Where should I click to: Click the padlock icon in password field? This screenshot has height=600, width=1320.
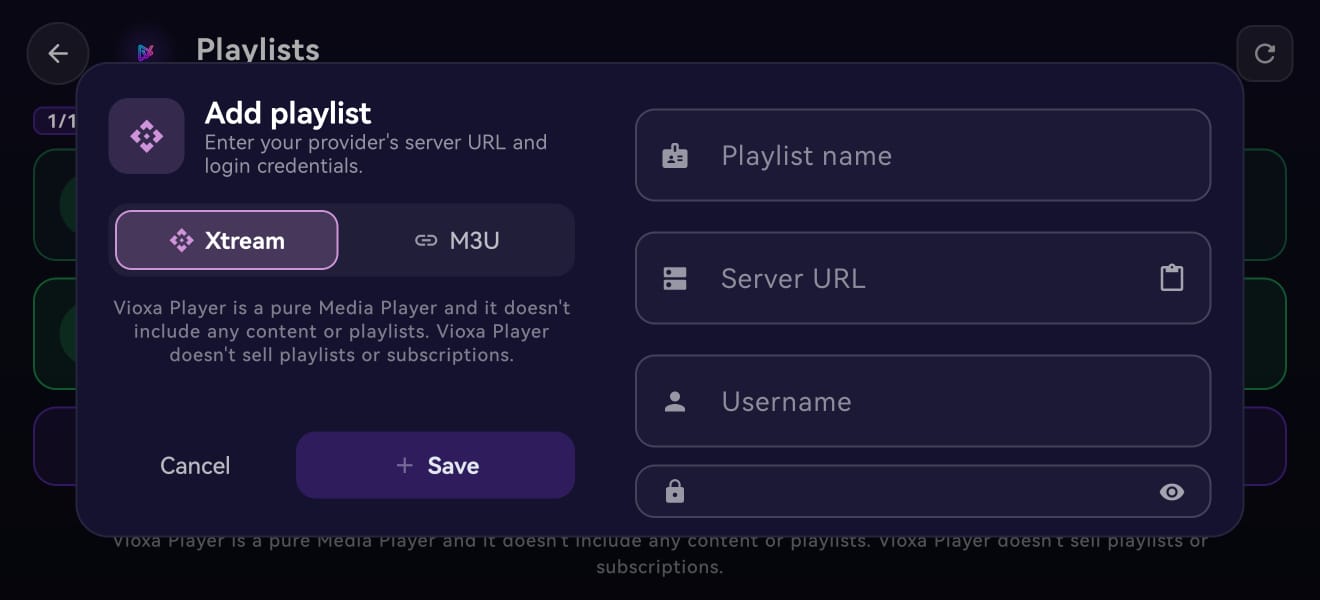pyautogui.click(x=675, y=491)
